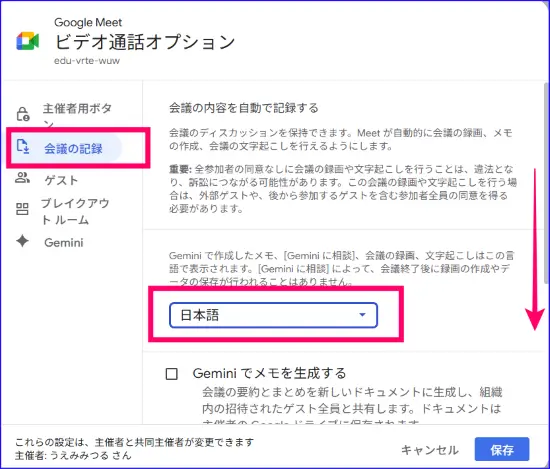Click the ビデオ通話オプション dialog title

point(145,42)
